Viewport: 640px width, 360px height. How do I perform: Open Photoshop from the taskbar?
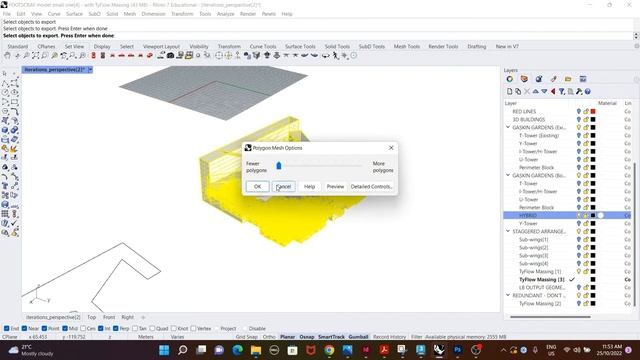click(x=458, y=350)
